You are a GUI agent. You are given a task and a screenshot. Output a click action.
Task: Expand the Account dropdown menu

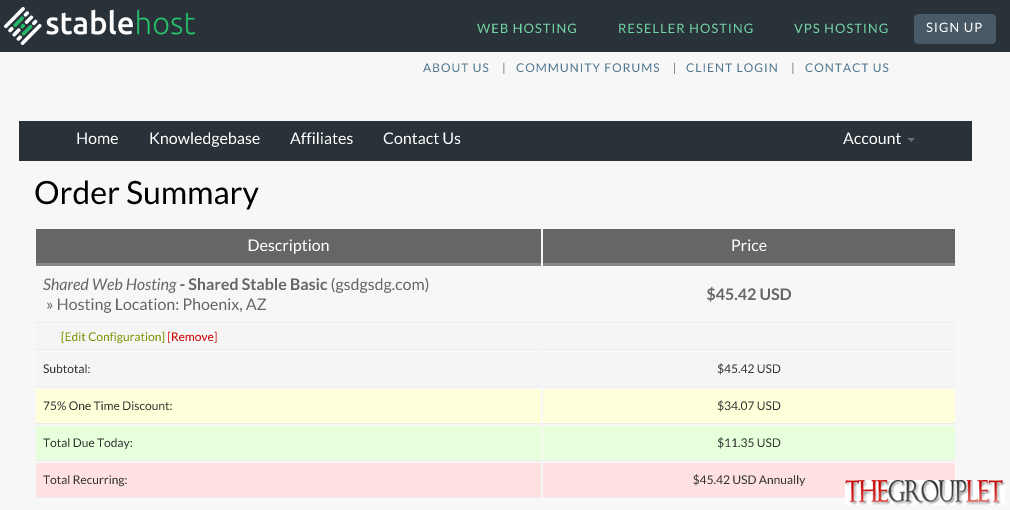pyautogui.click(x=879, y=138)
